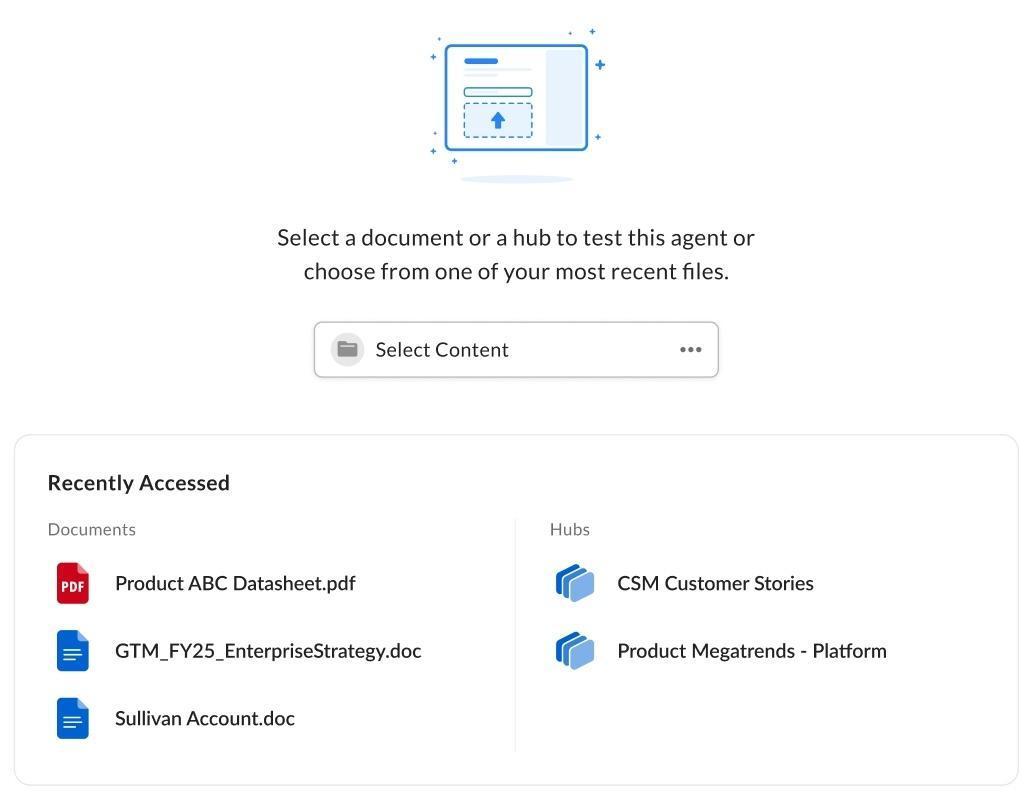The image size is (1035, 800).
Task: Click the CSM Customer Stories hub icon
Action: click(575, 584)
